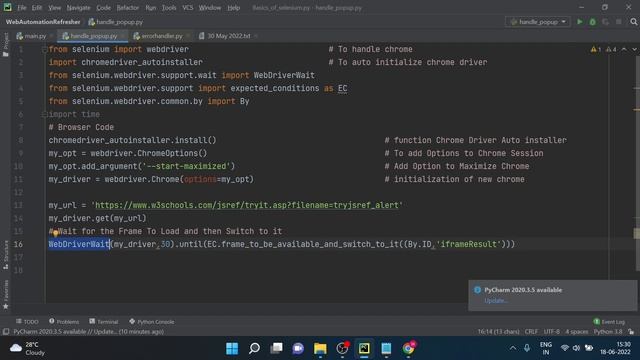Screen dimensions: 640x360
Task: Click the yellow warning count indicator
Action: (596, 49)
